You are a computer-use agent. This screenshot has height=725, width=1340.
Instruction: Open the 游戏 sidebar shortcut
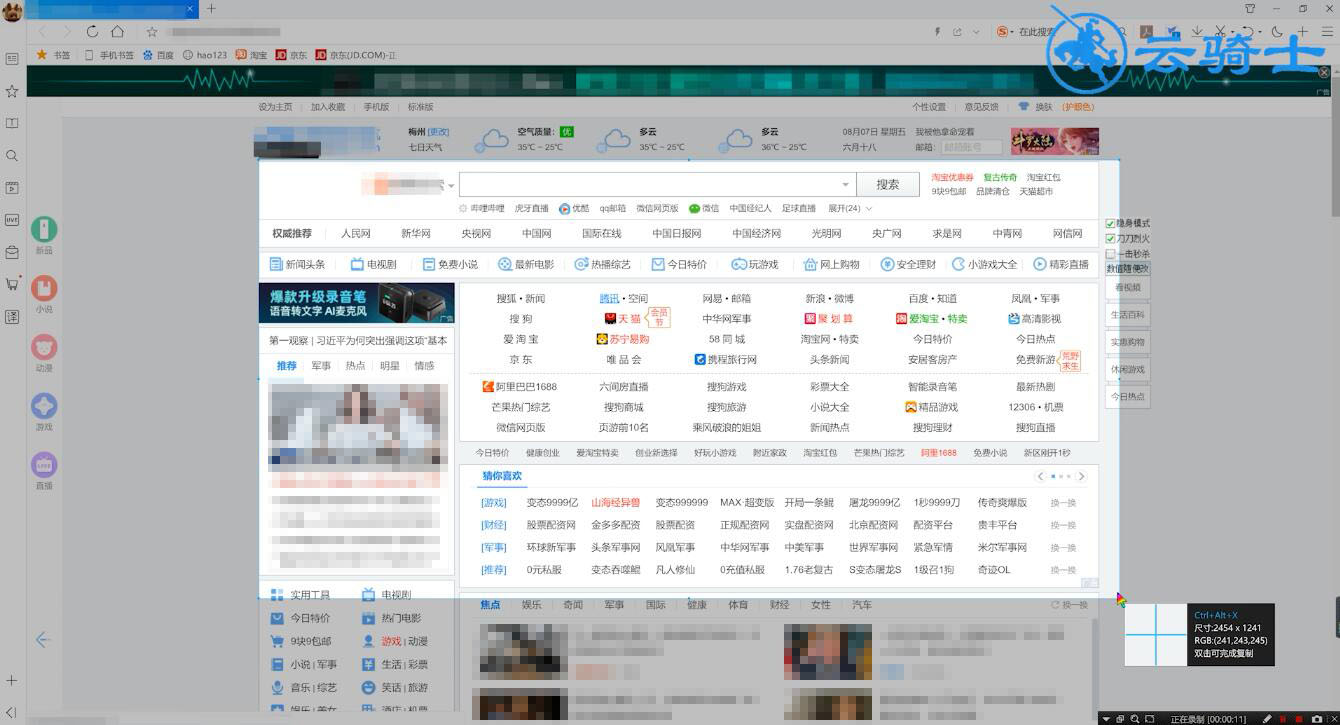coord(44,412)
